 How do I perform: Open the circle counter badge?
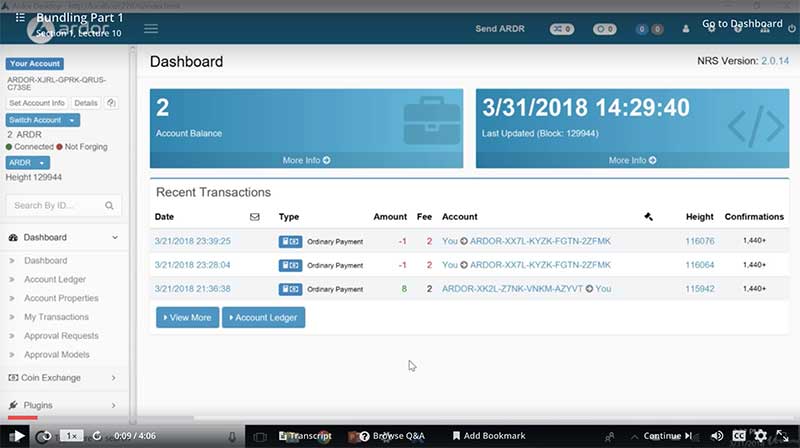[605, 29]
